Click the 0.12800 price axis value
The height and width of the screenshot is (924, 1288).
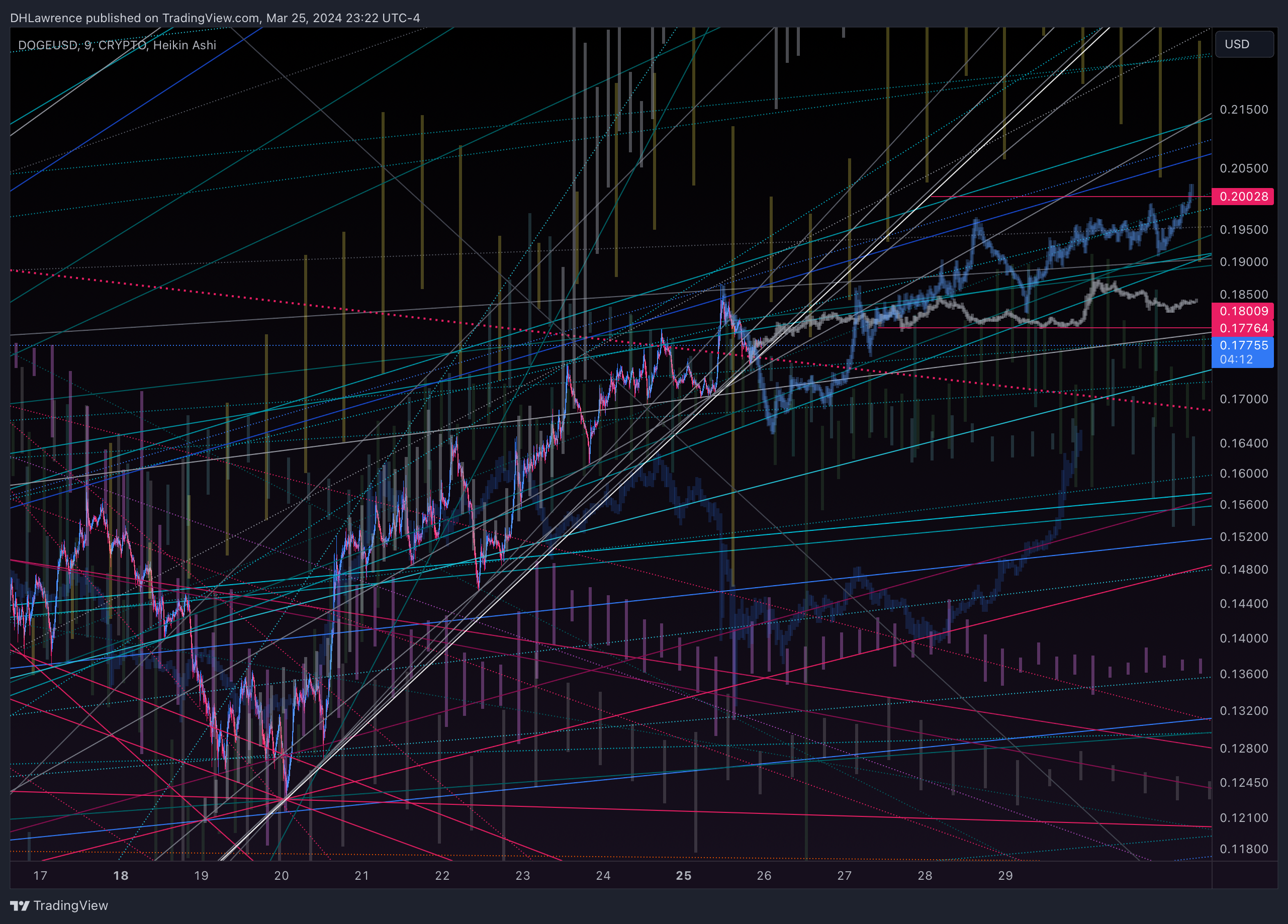(x=1244, y=749)
